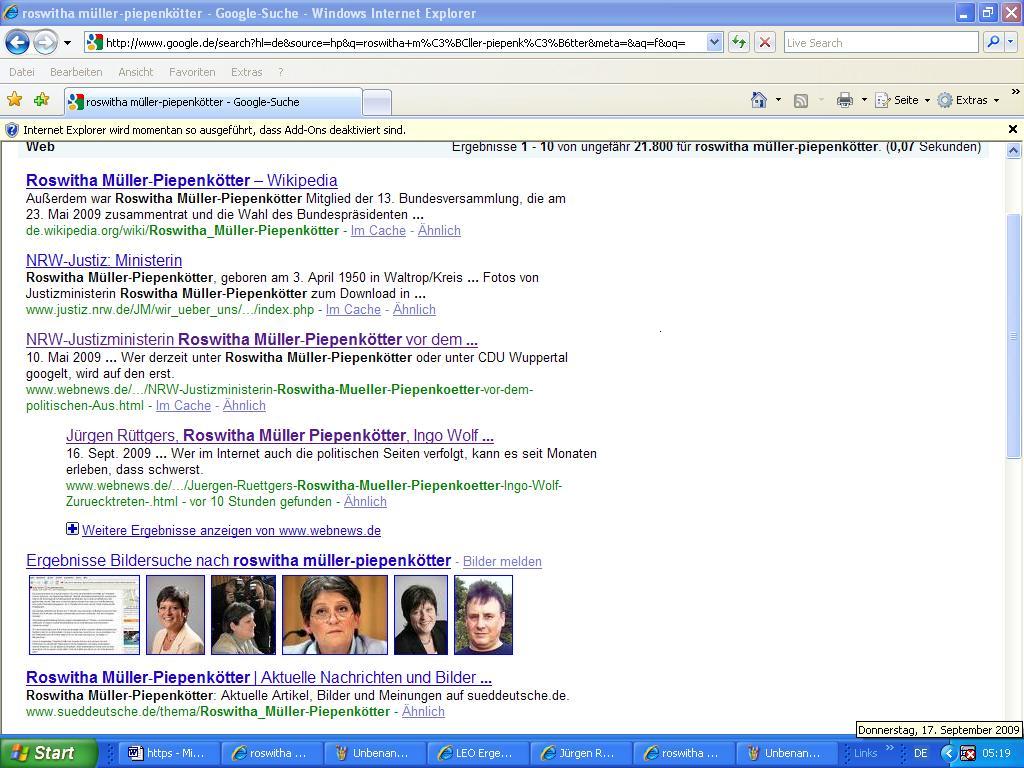Click the Bilder melden link
The image size is (1024, 768).
[502, 562]
